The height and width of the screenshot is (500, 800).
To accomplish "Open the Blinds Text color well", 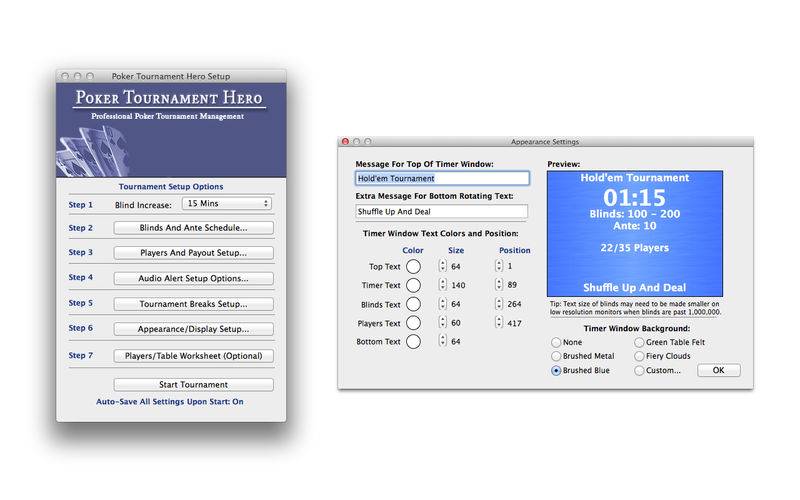I will pos(413,304).
